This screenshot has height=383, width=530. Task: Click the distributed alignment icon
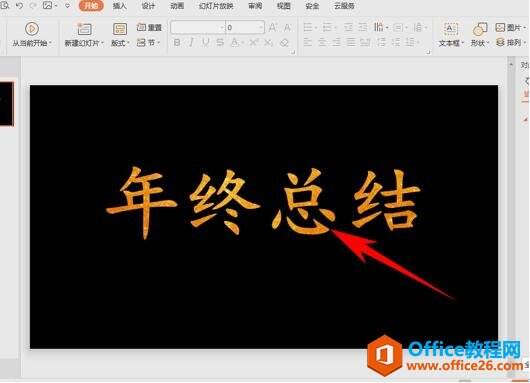[365, 43]
